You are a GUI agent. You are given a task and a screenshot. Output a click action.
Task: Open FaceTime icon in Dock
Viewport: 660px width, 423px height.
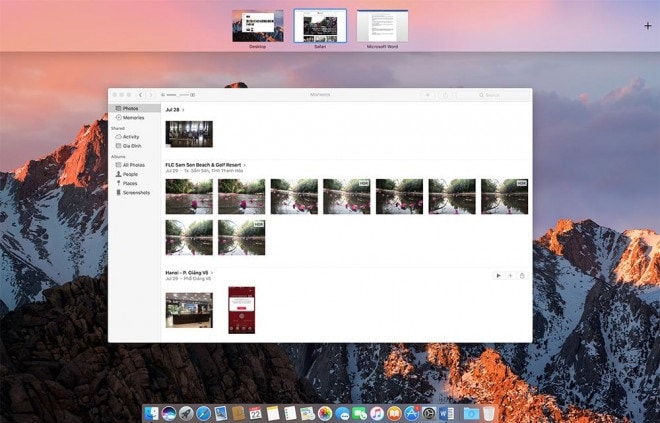click(x=359, y=414)
